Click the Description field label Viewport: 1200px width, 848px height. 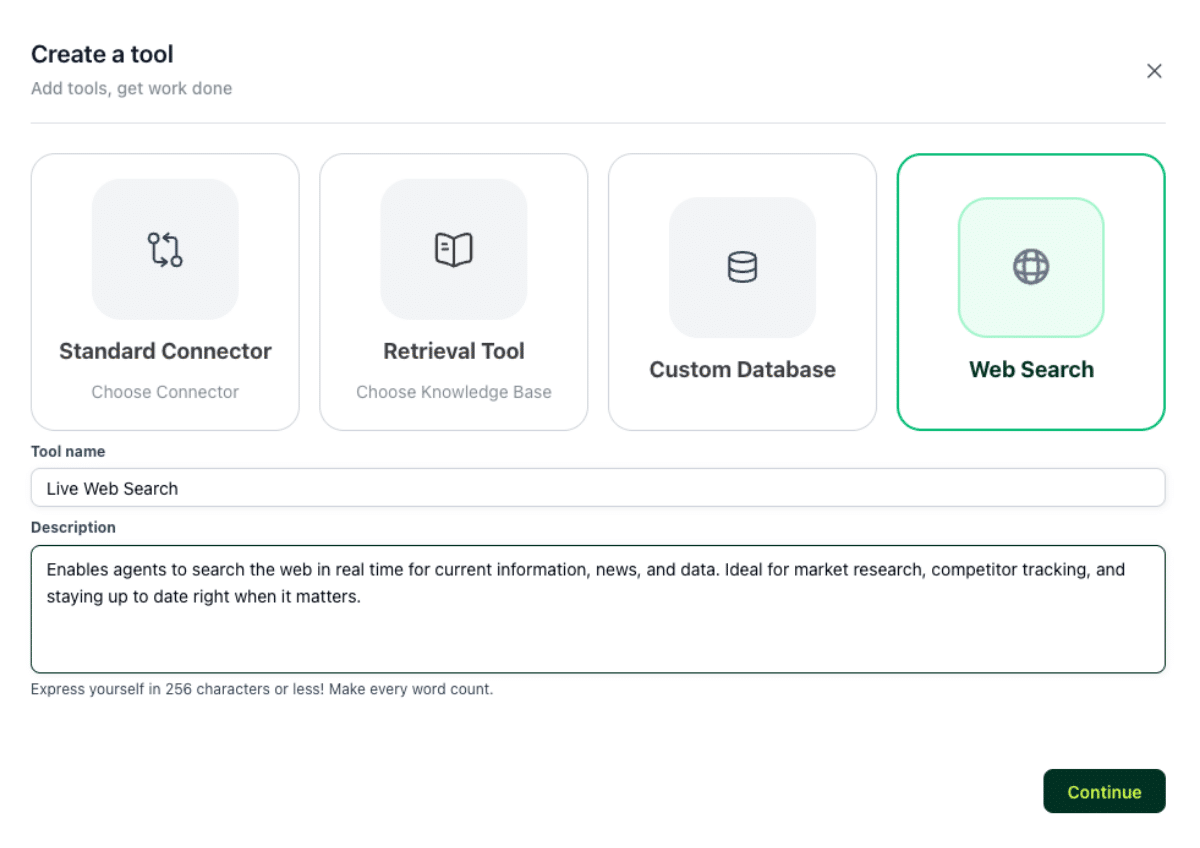[73, 527]
